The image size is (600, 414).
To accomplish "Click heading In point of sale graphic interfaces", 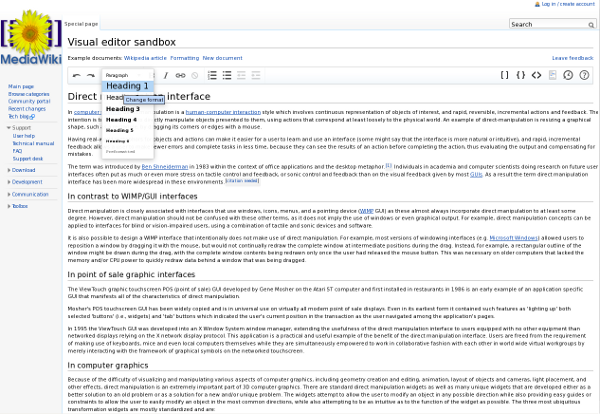I will click(x=131, y=275).
